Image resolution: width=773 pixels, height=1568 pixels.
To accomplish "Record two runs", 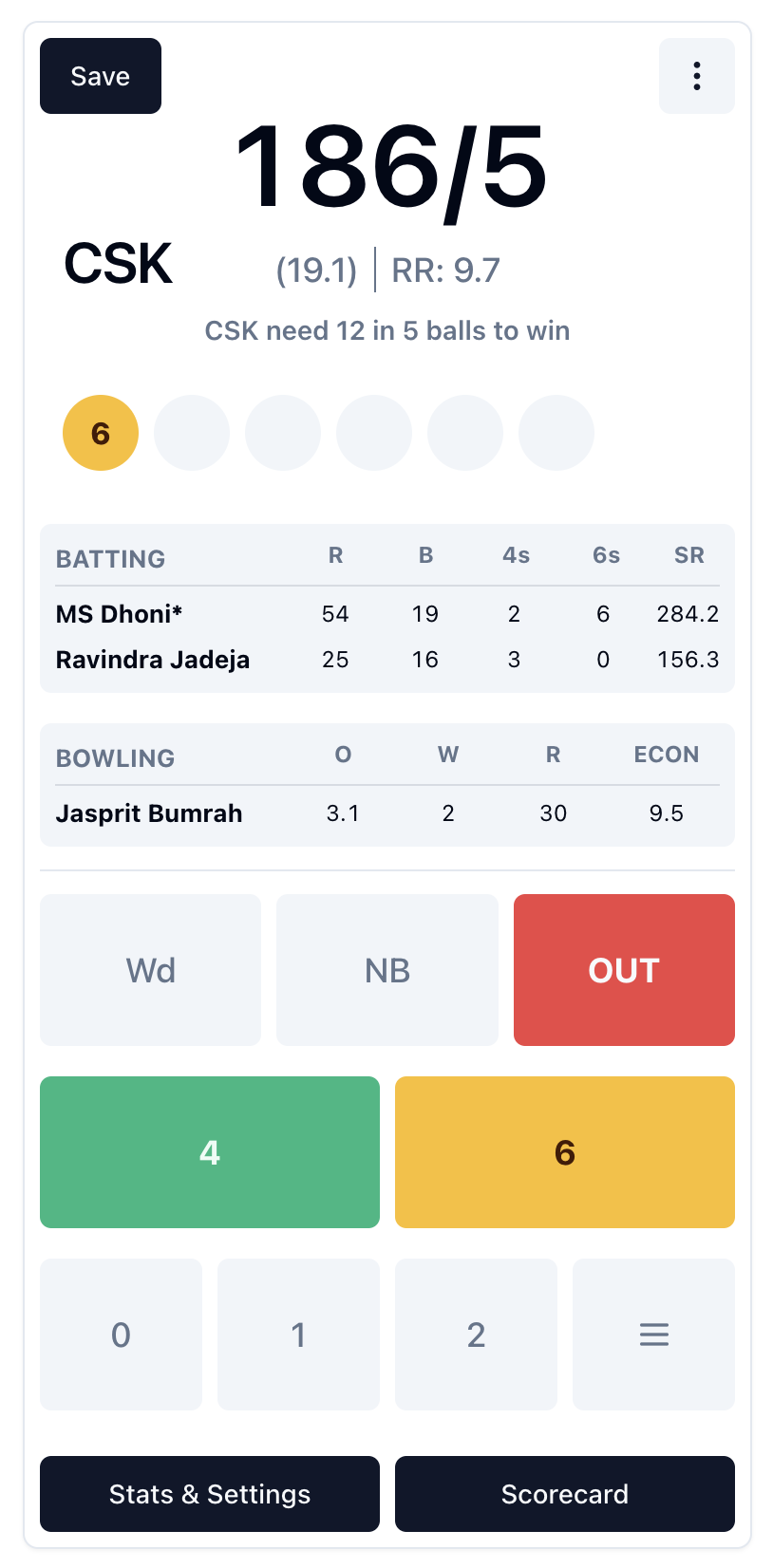I will click(476, 1335).
